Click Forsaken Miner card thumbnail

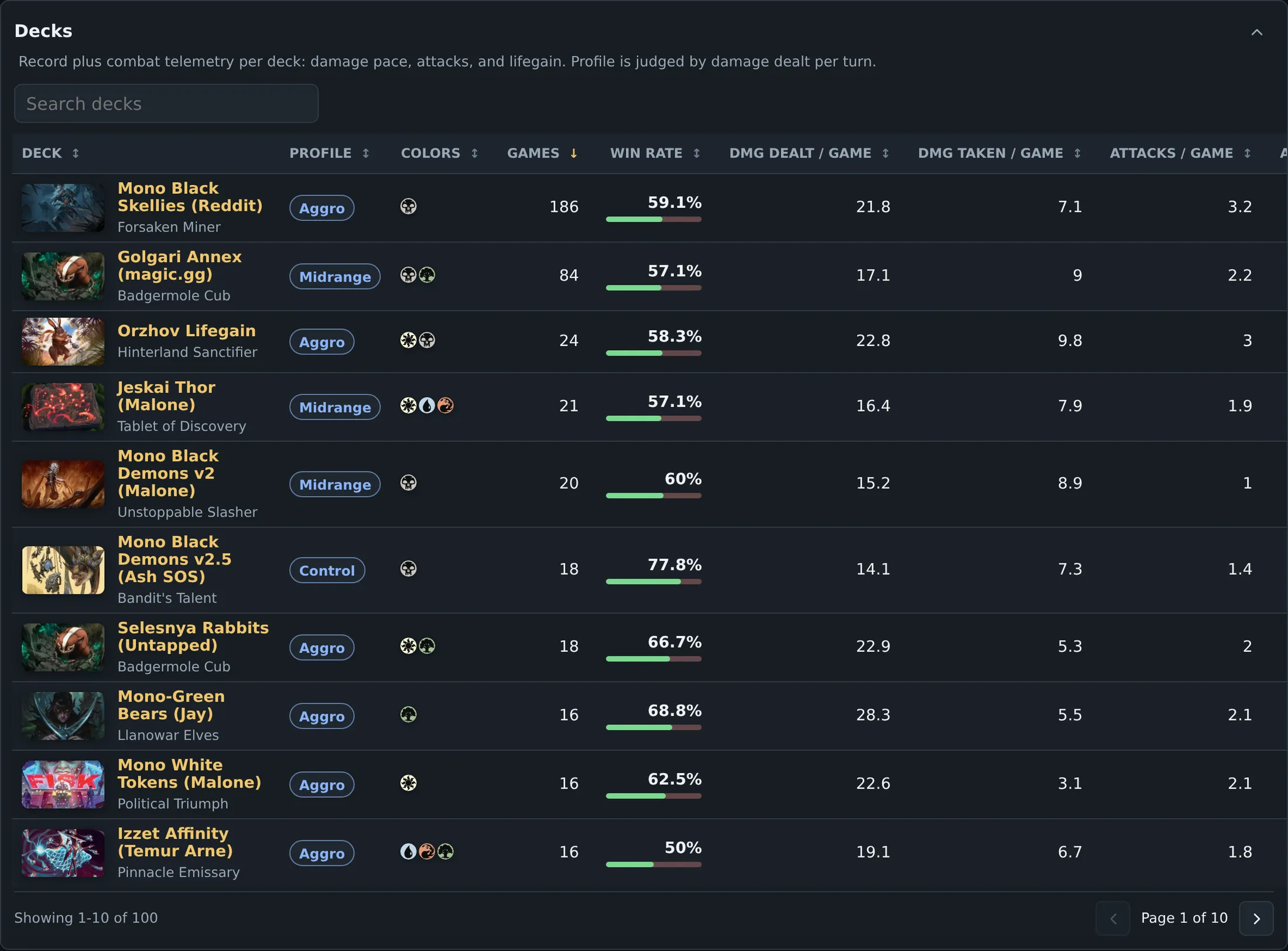(63, 208)
